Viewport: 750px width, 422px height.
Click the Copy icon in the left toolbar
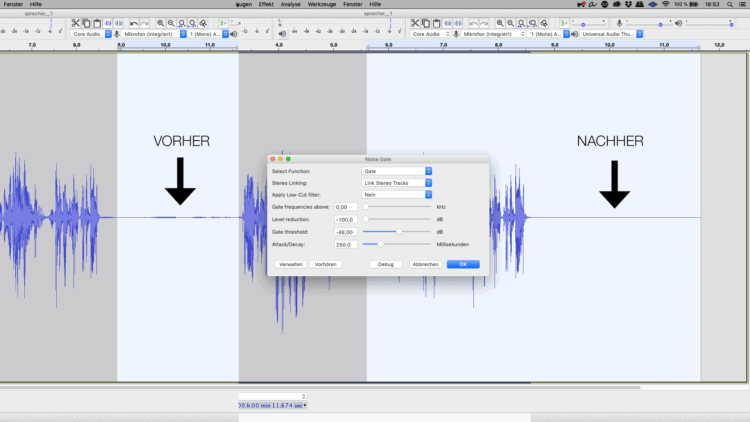[x=86, y=23]
